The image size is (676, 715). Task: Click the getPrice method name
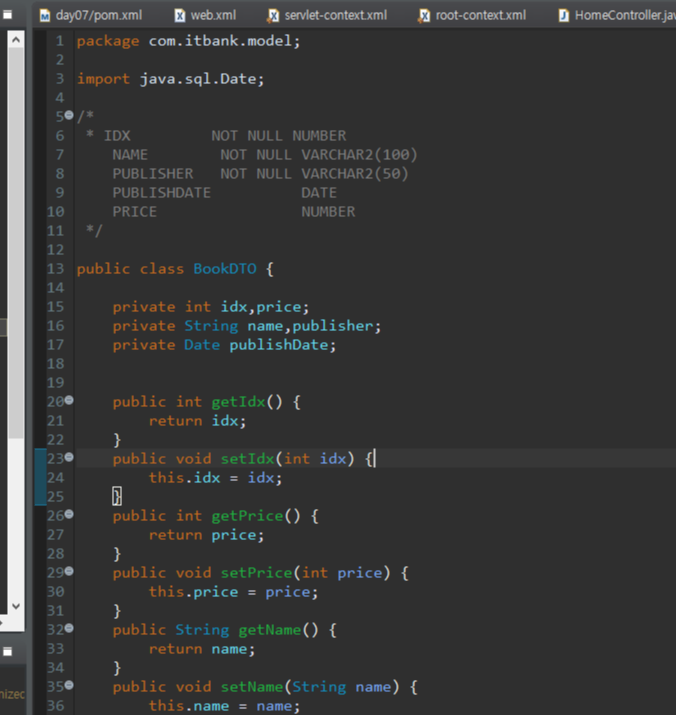pos(247,516)
